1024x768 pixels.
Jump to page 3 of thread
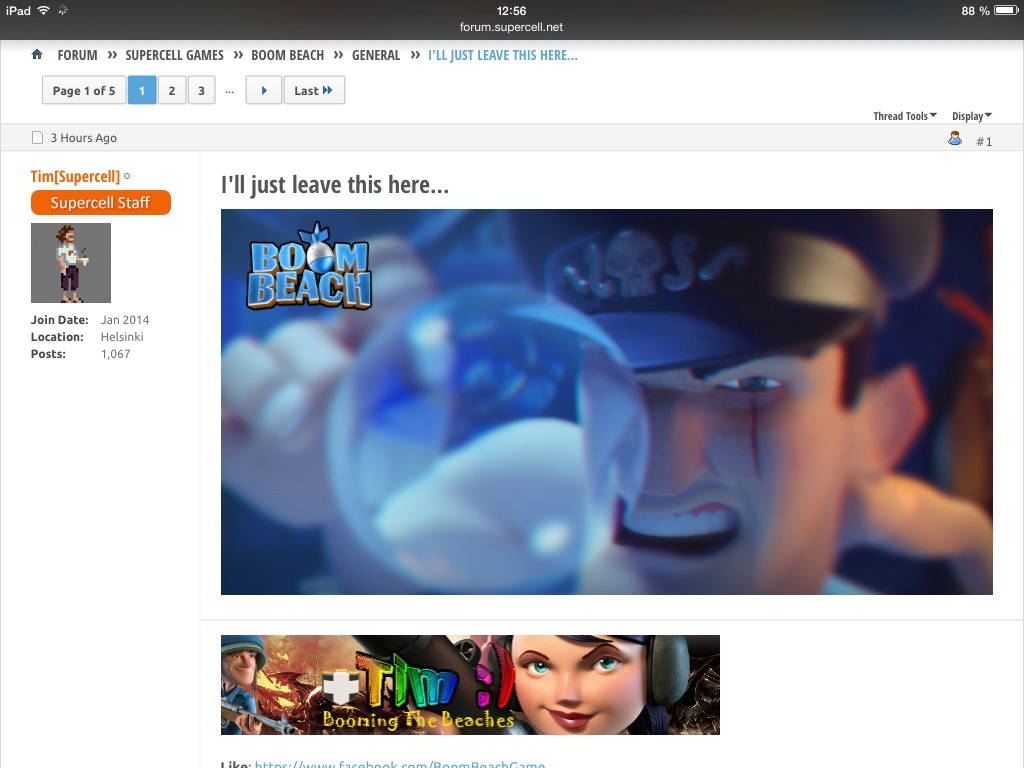[201, 91]
